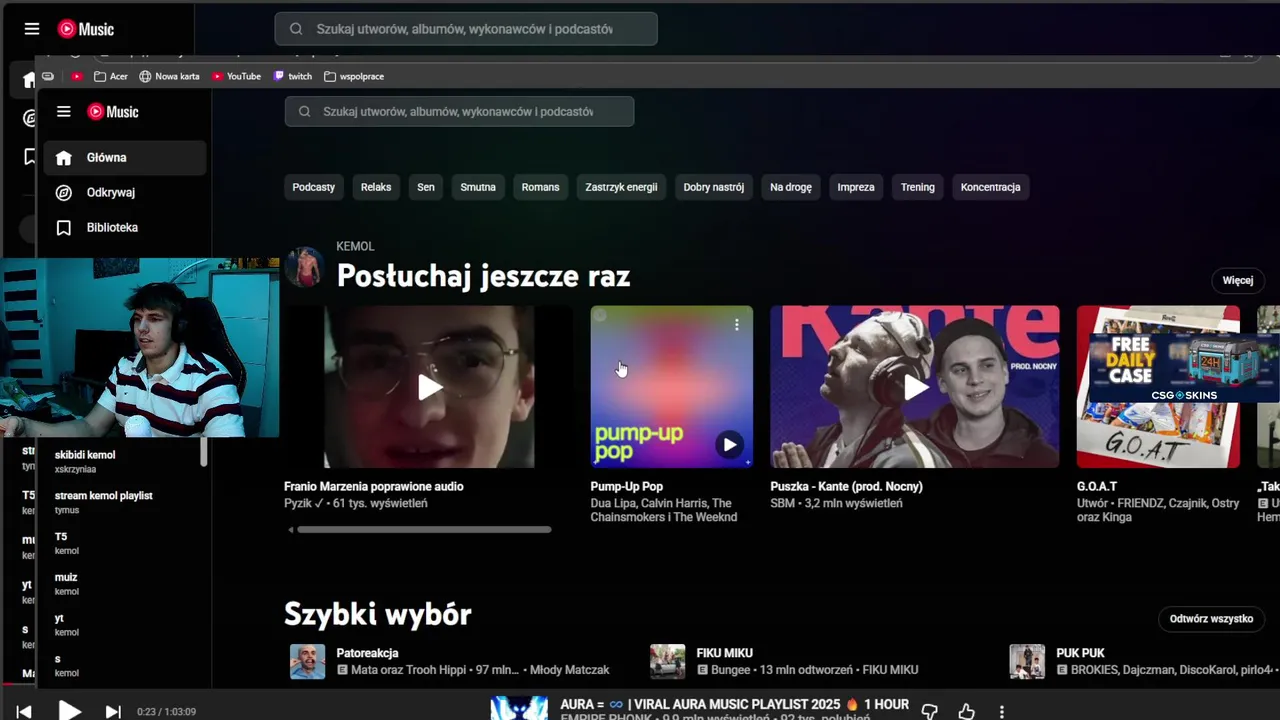This screenshot has width=1280, height=720.
Task: Open the Acer bookmarks folder
Action: [x=111, y=76]
